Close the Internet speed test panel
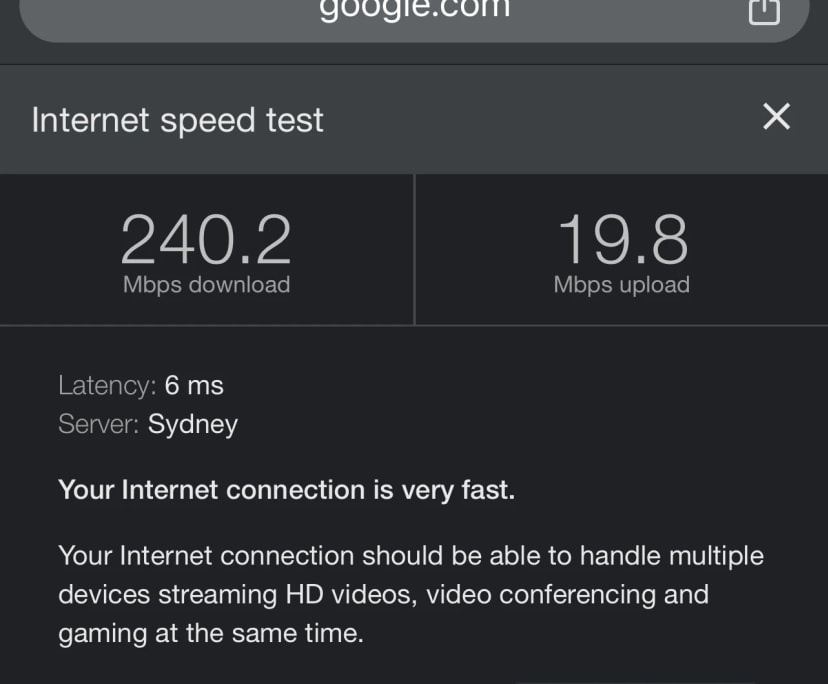Viewport: 828px width, 684px height. coord(776,117)
